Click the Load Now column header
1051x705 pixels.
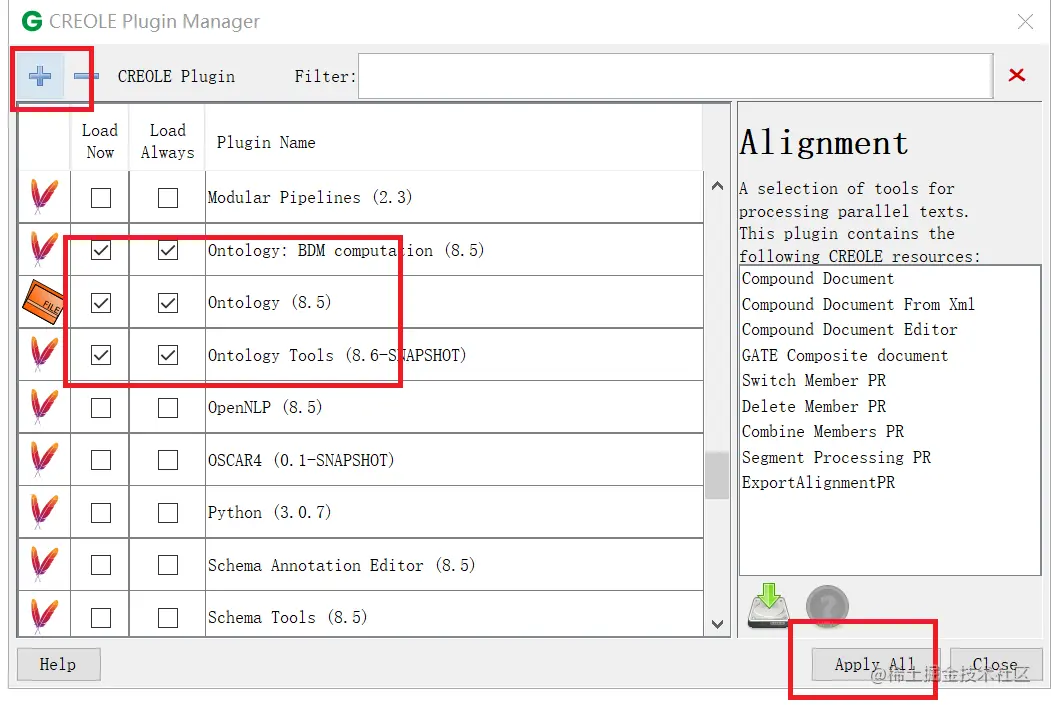pos(100,141)
